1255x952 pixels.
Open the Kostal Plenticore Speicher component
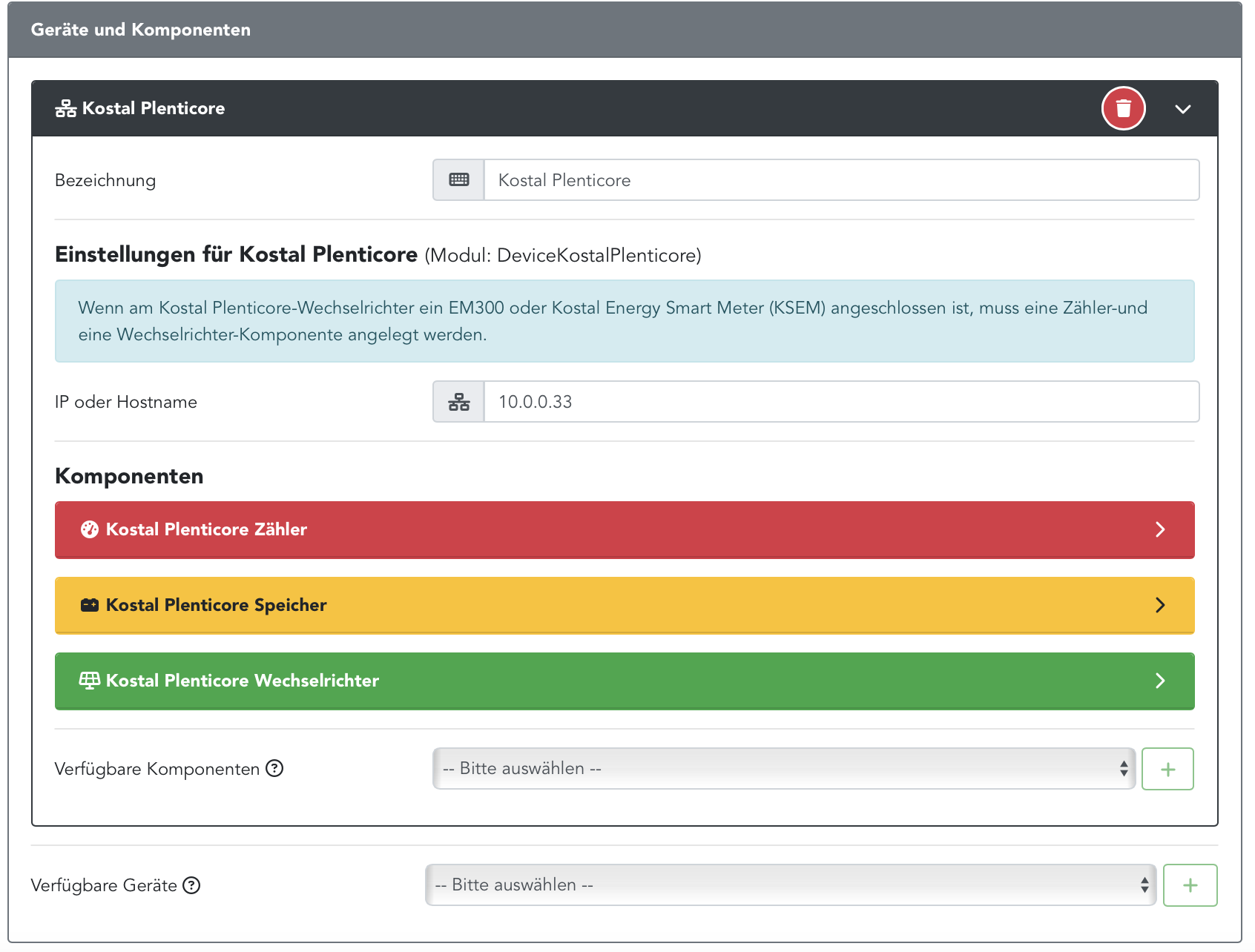pyautogui.click(x=625, y=605)
